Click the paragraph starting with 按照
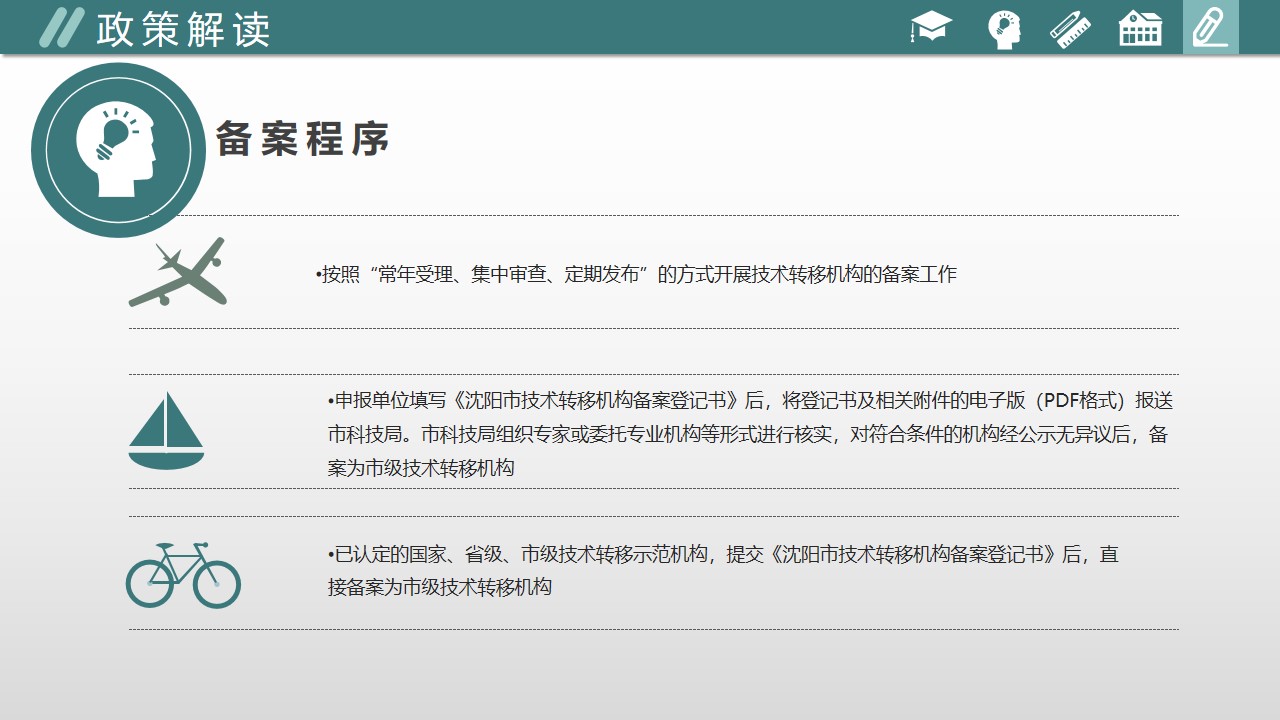 click(636, 274)
